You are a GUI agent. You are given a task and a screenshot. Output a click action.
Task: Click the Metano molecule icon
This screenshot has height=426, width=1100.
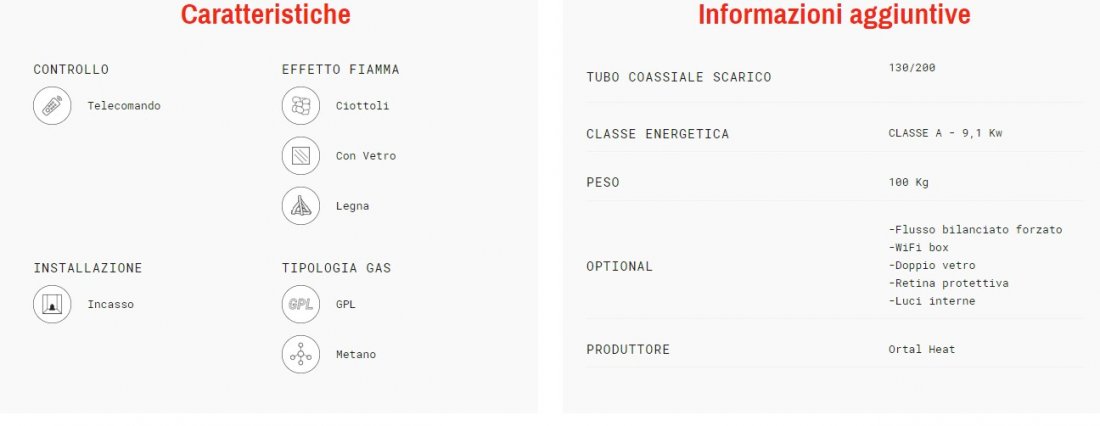pyautogui.click(x=300, y=354)
